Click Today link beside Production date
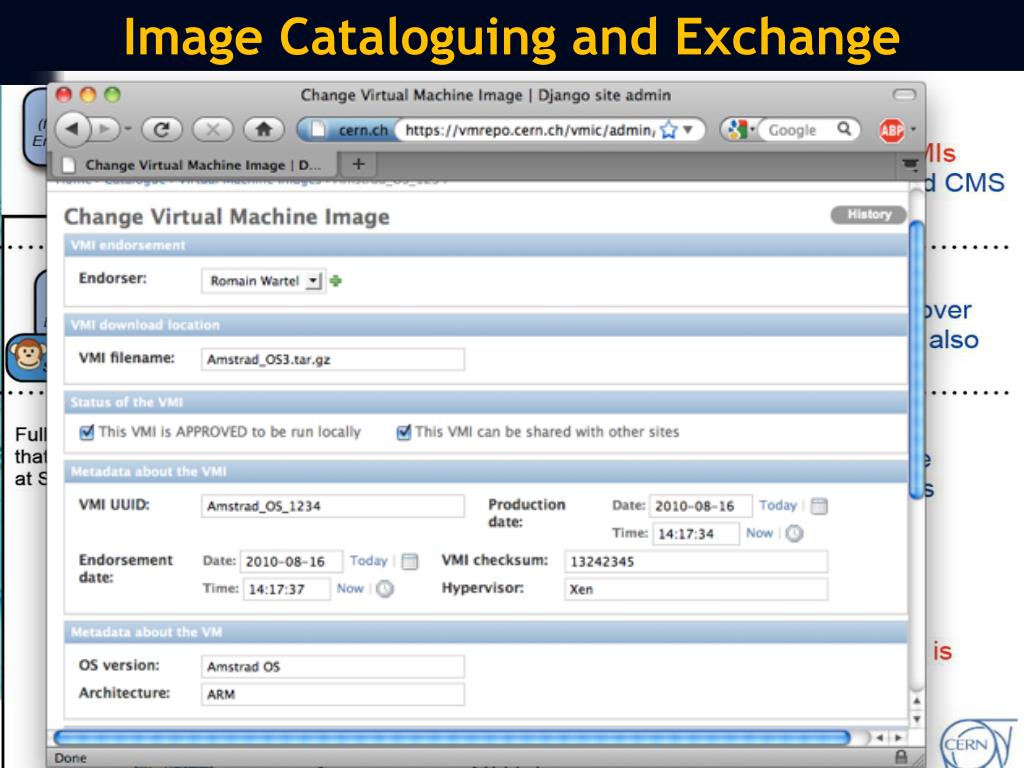 click(778, 505)
